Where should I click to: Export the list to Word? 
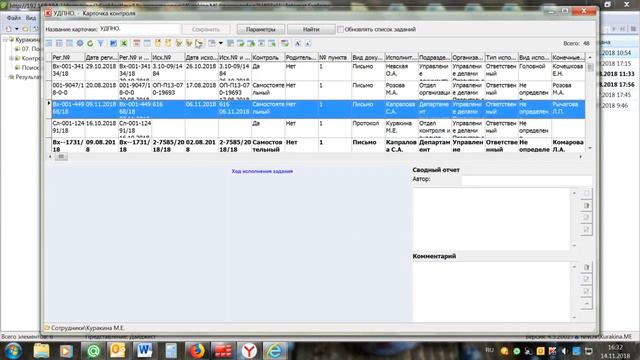pyautogui.click(x=113, y=43)
